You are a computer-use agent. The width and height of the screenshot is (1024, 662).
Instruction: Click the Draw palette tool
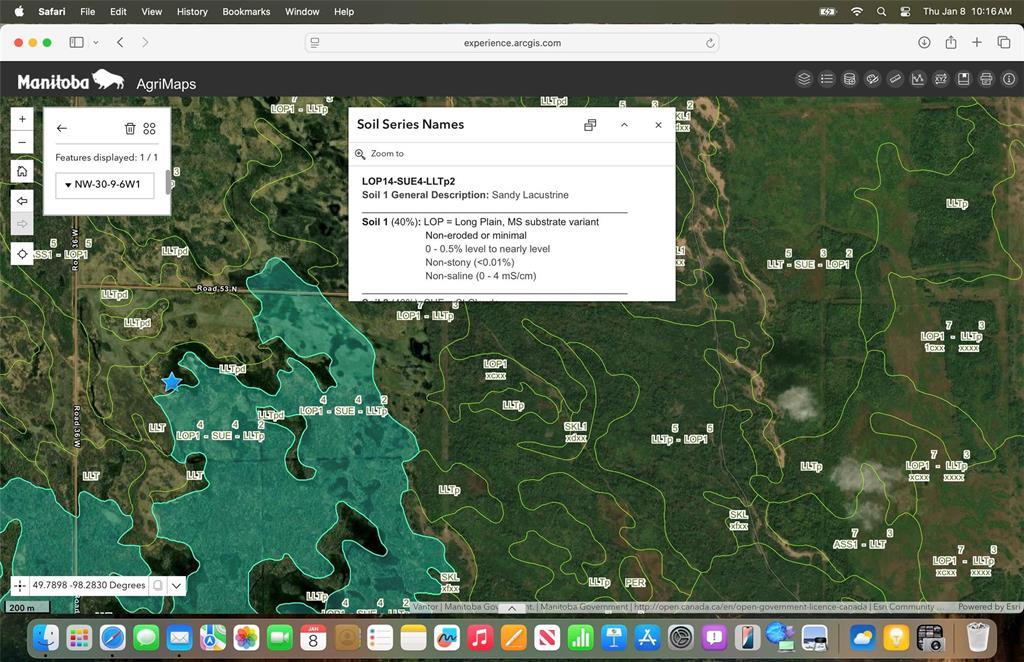872,79
